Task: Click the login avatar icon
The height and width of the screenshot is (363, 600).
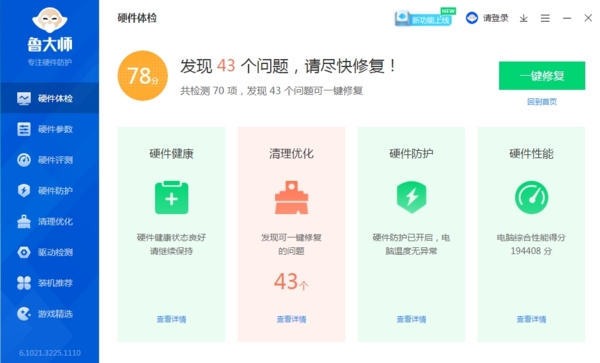Action: tap(472, 18)
